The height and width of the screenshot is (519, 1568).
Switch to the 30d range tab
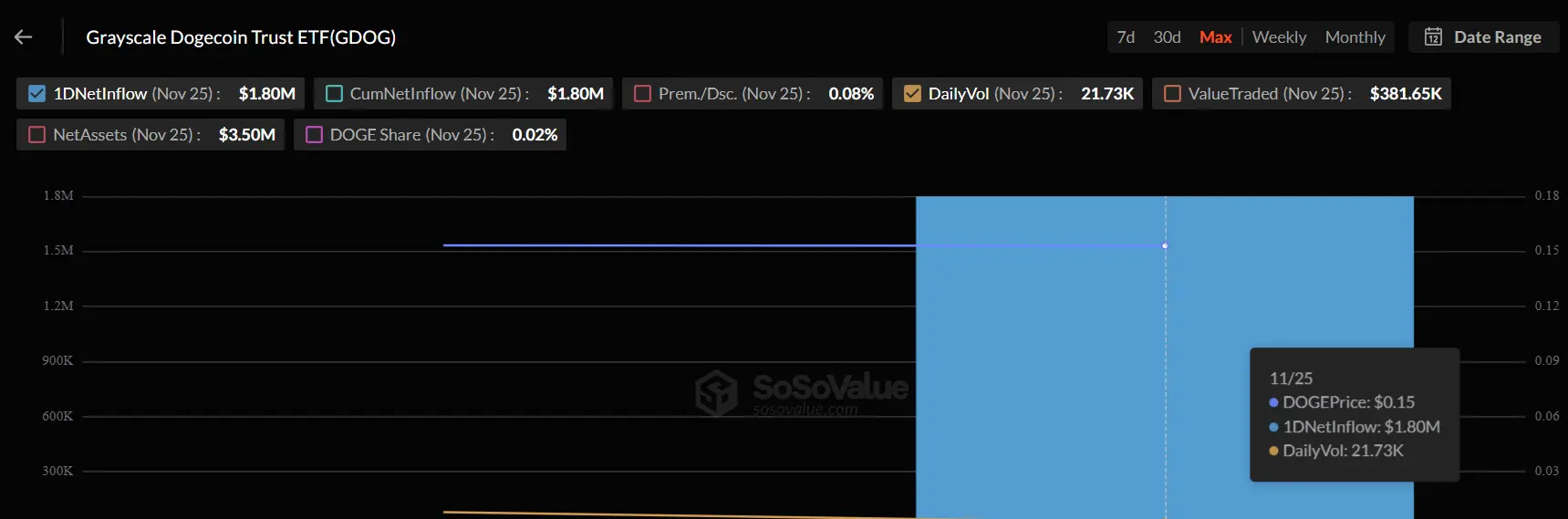[1167, 37]
